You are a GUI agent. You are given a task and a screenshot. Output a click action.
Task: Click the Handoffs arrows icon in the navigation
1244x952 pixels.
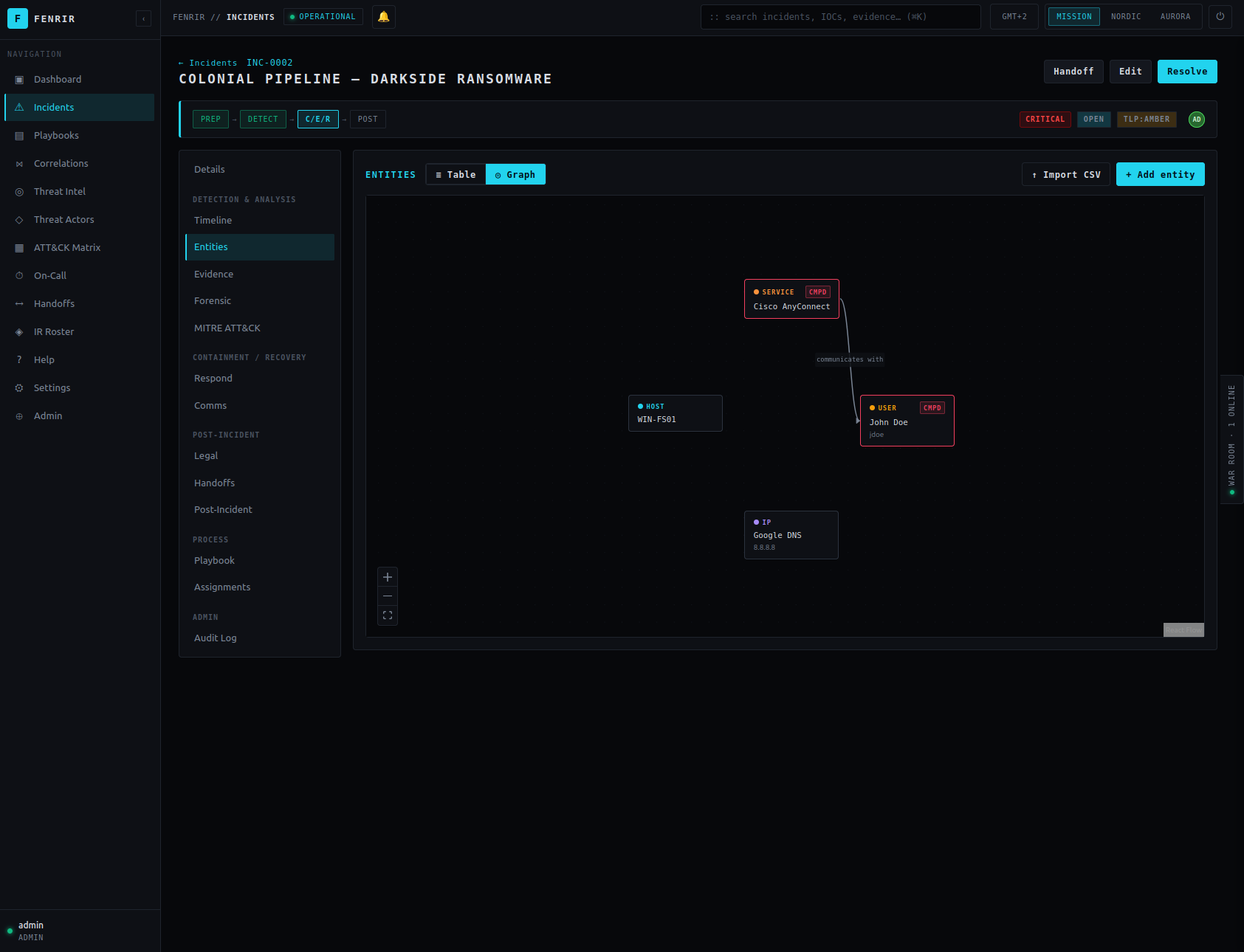tap(19, 304)
